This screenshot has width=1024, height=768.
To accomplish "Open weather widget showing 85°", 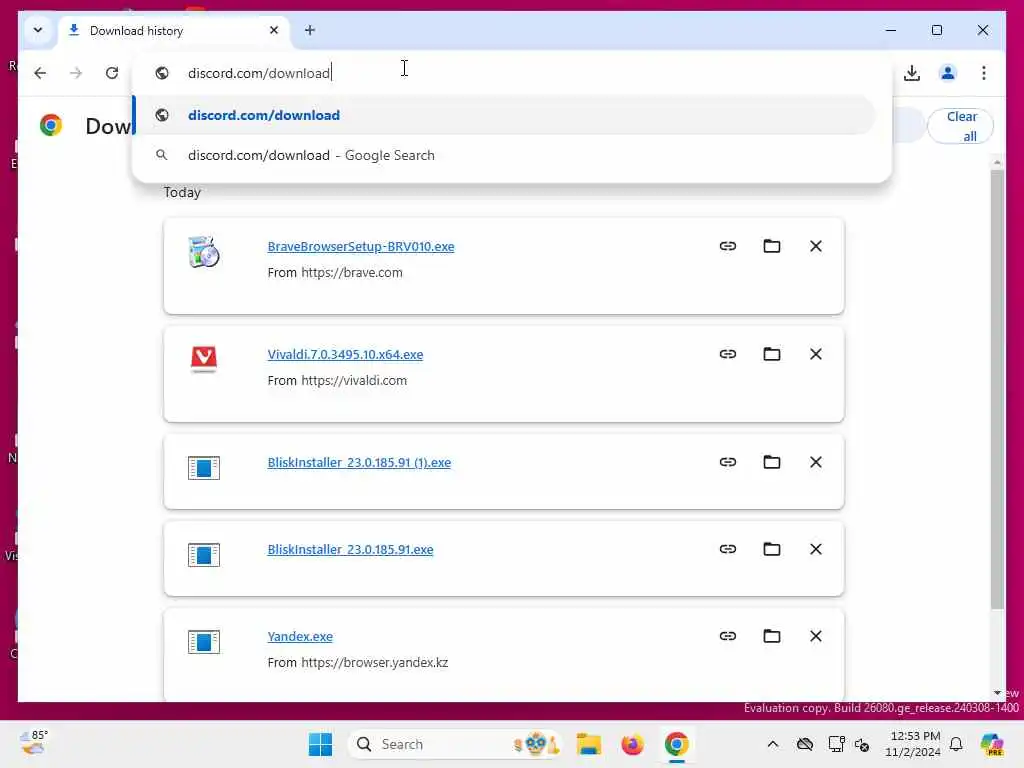I will tap(34, 743).
